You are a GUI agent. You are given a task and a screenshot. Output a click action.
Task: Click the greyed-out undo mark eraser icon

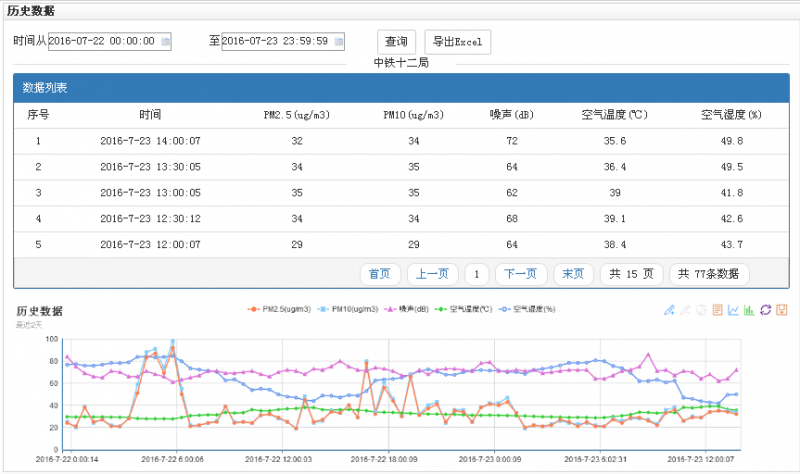[x=685, y=310]
